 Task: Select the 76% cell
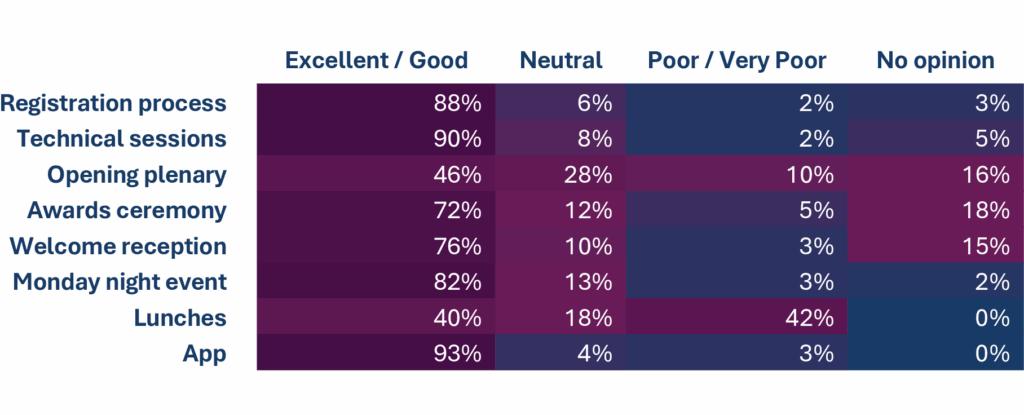(x=376, y=246)
